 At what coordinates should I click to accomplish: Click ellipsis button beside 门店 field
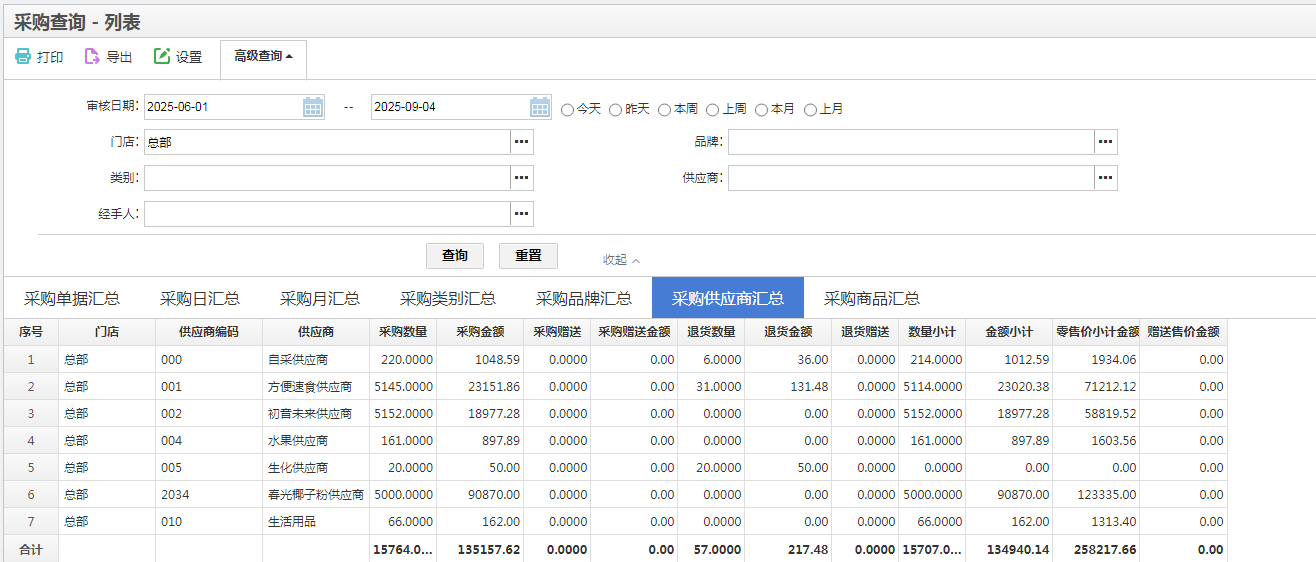click(x=521, y=142)
